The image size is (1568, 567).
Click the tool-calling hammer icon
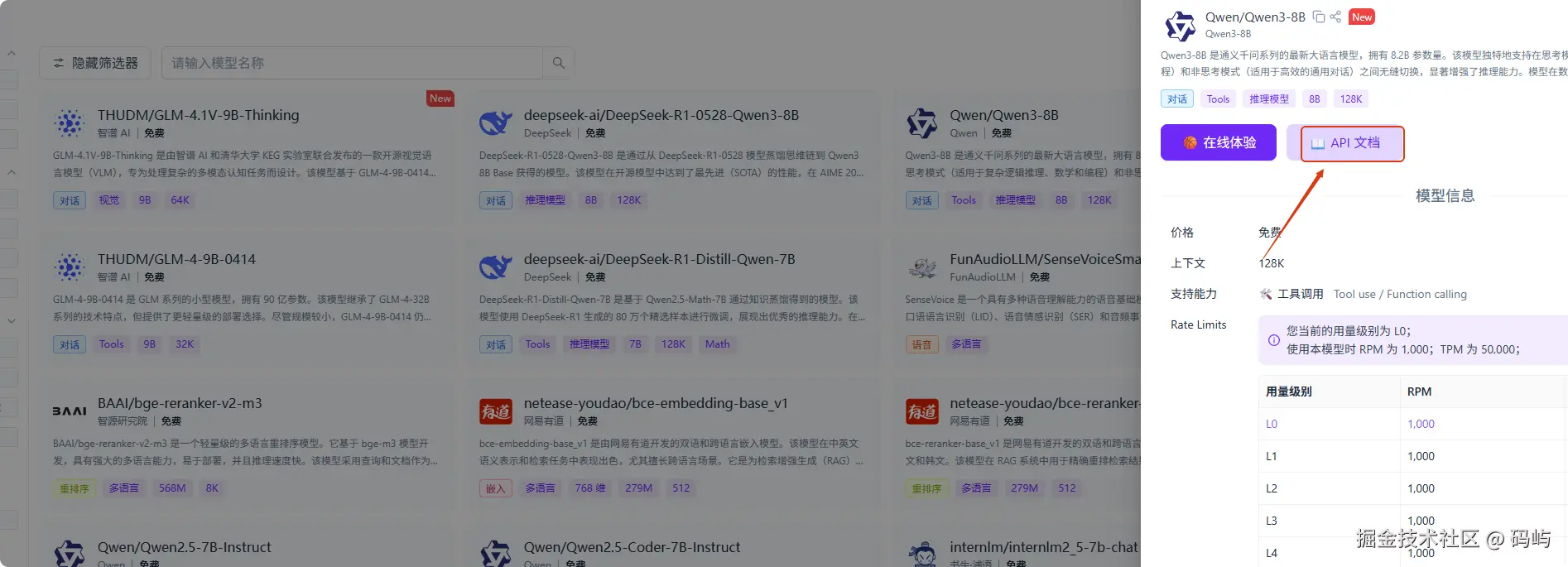(x=1266, y=294)
